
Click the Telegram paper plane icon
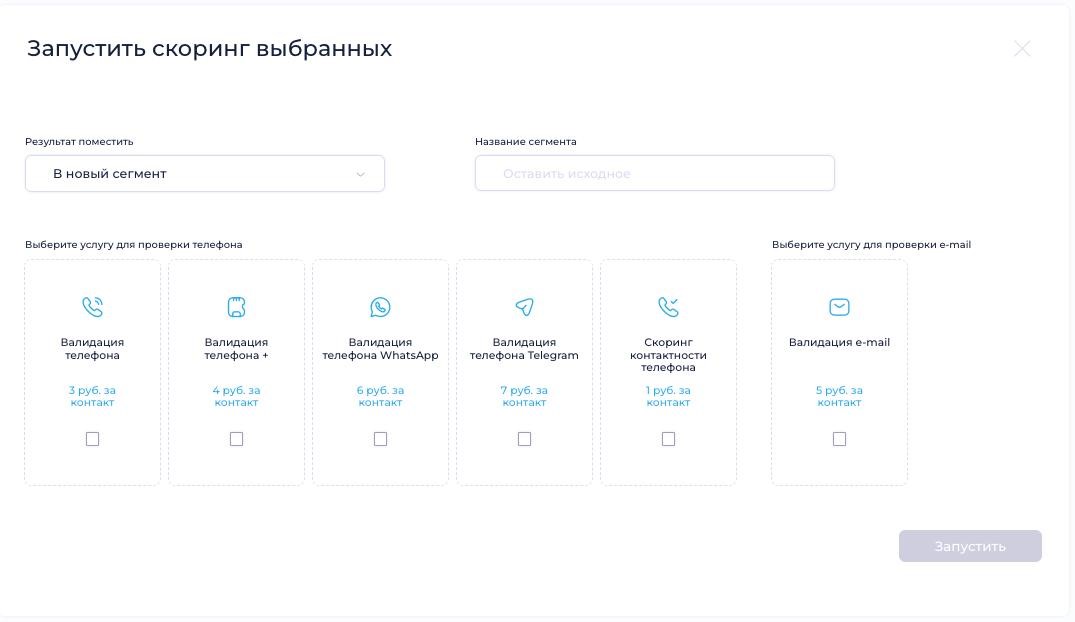pos(524,307)
